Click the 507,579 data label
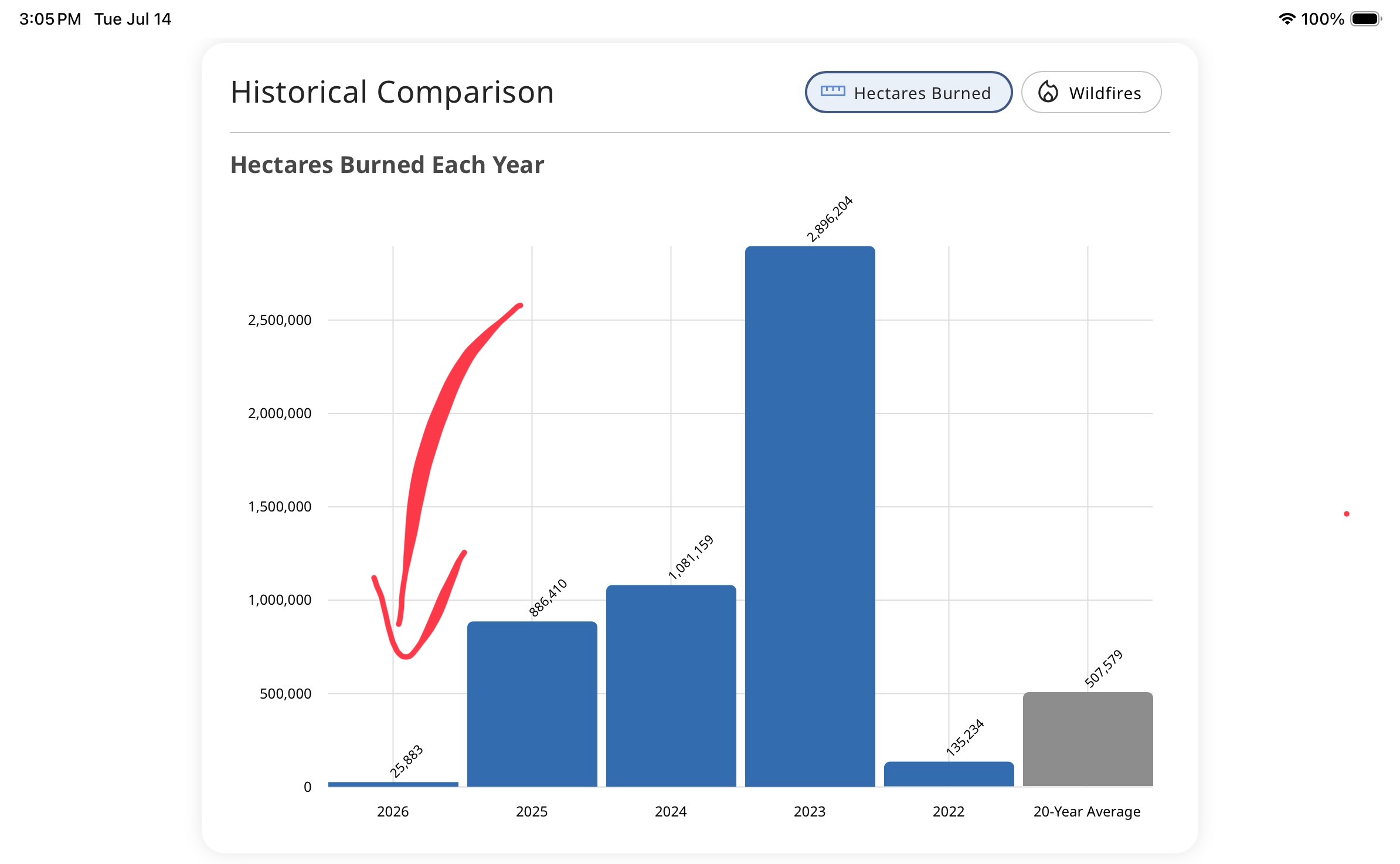The image size is (1400, 864). [1103, 669]
